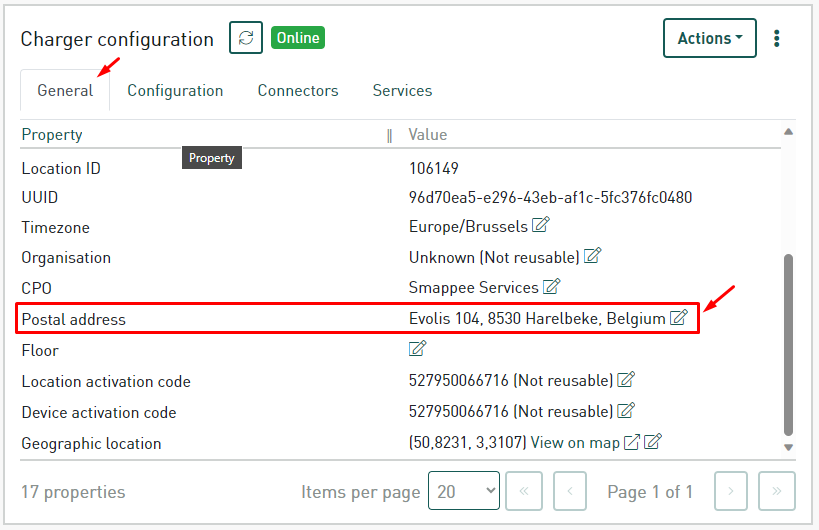
Task: Click the Charger configuration title
Action: [x=117, y=39]
